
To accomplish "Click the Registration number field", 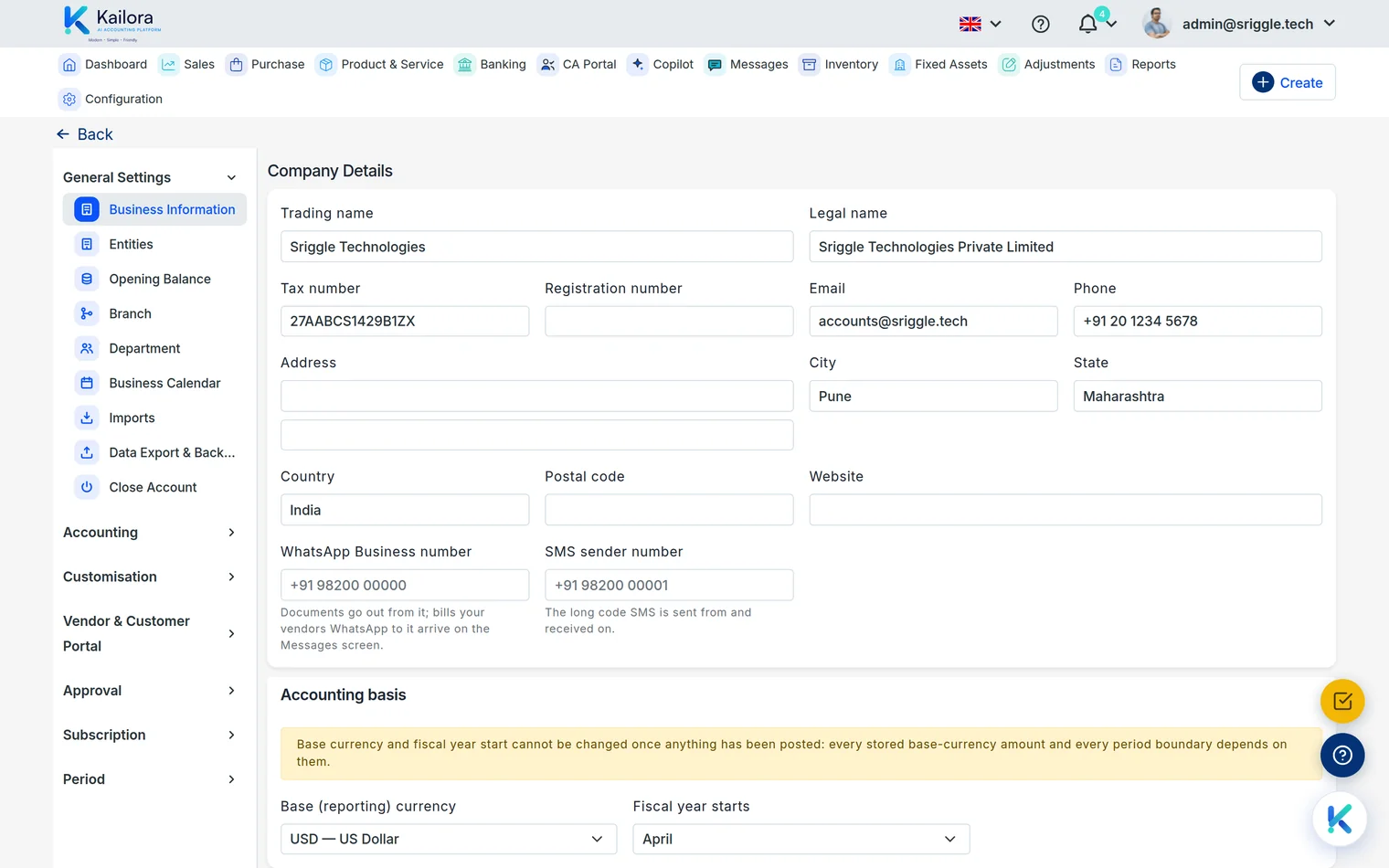I will point(669,322).
